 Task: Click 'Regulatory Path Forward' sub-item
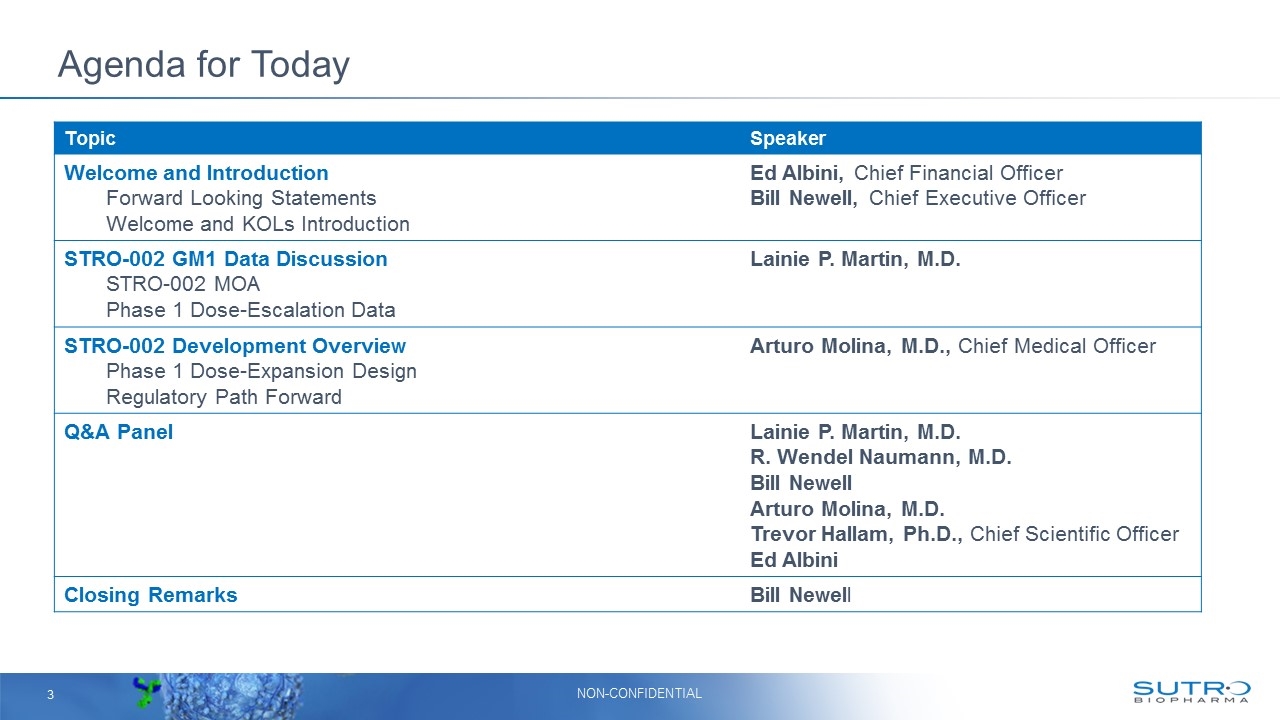pos(224,397)
